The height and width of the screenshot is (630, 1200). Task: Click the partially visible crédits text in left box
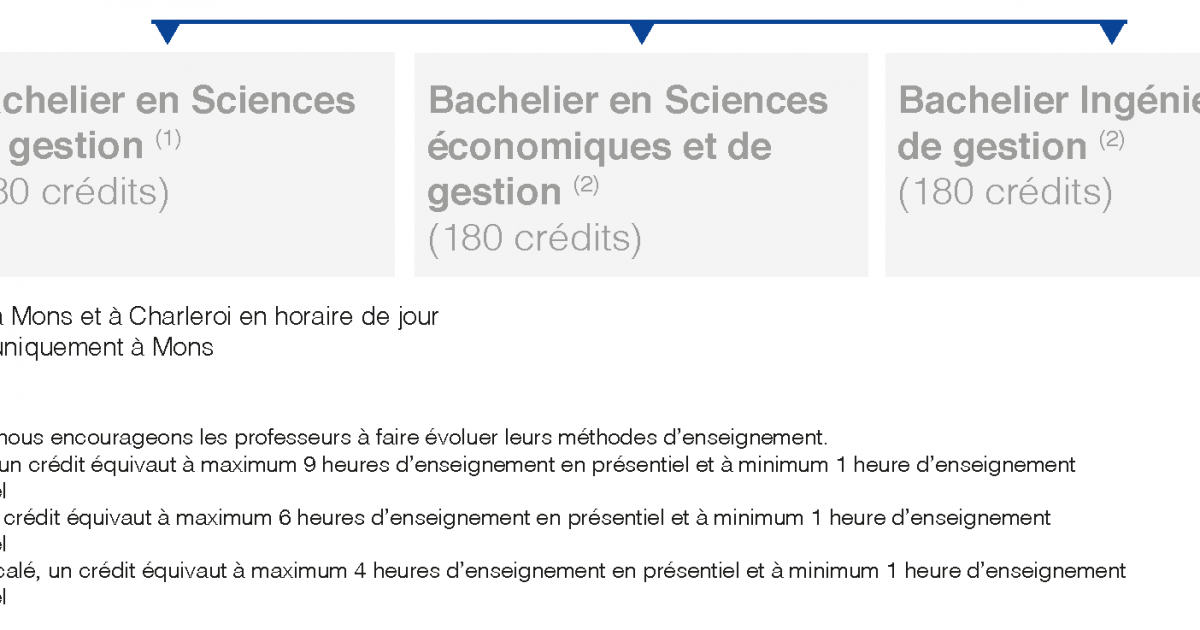click(85, 192)
